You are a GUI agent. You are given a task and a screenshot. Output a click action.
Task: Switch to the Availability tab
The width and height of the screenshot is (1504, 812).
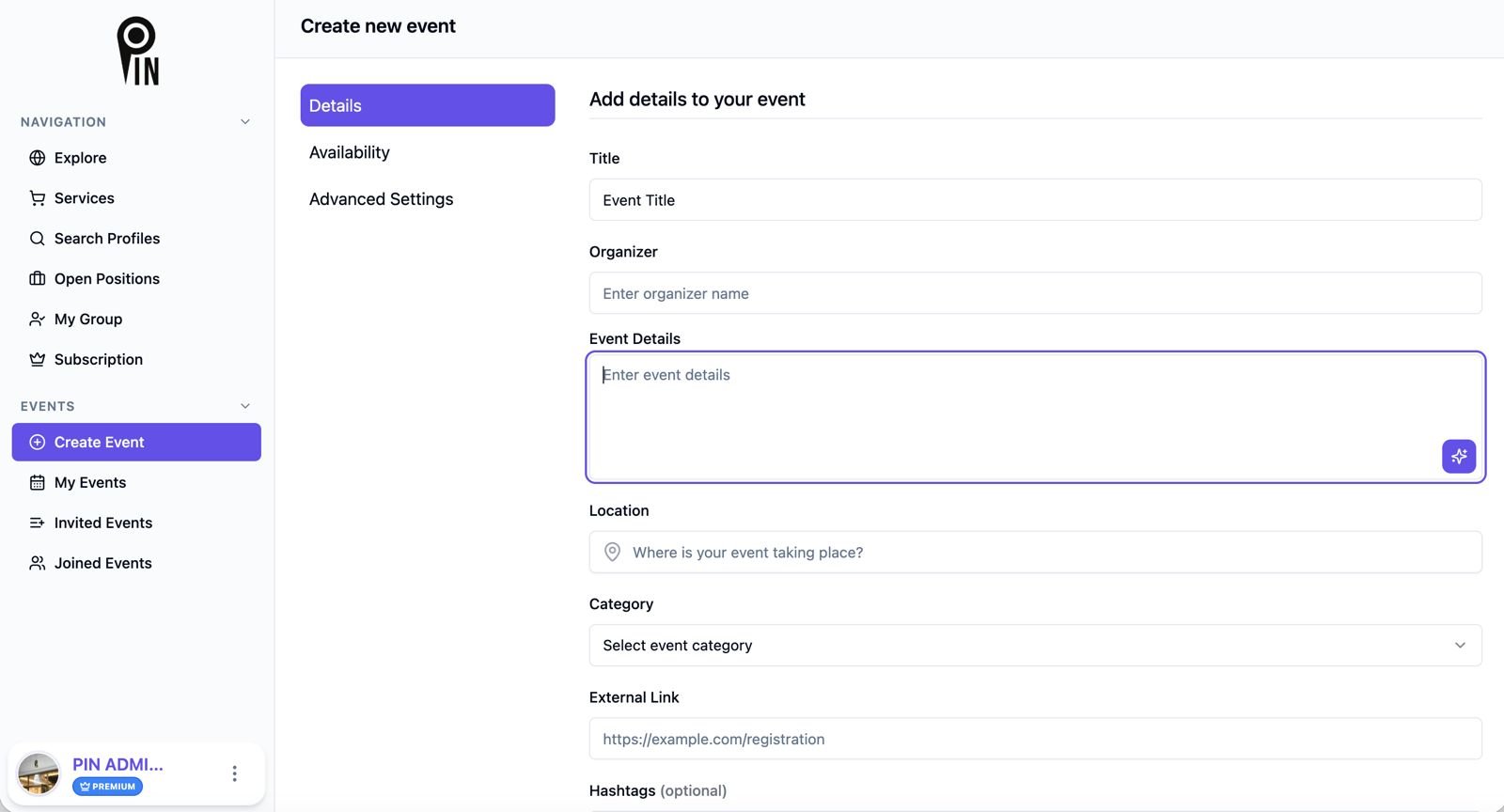[x=350, y=152]
